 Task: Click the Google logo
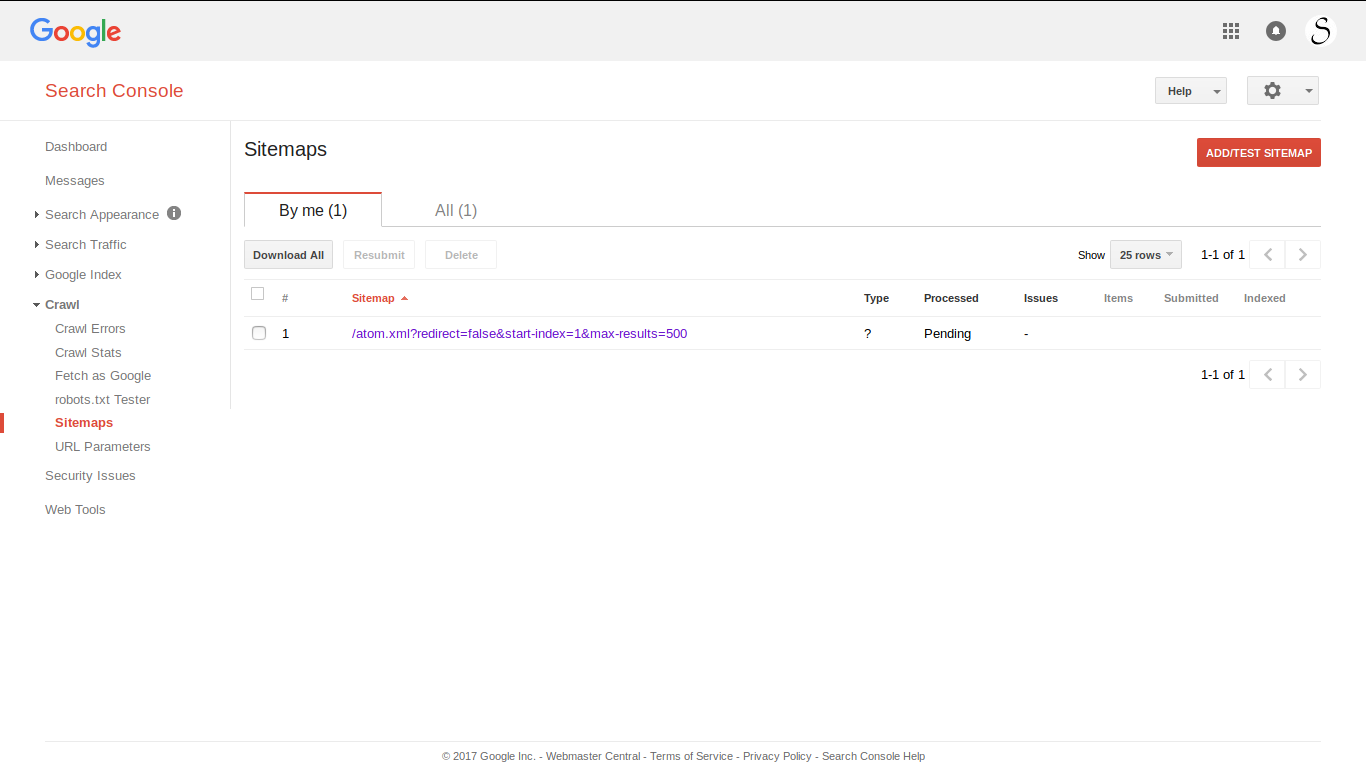[75, 32]
